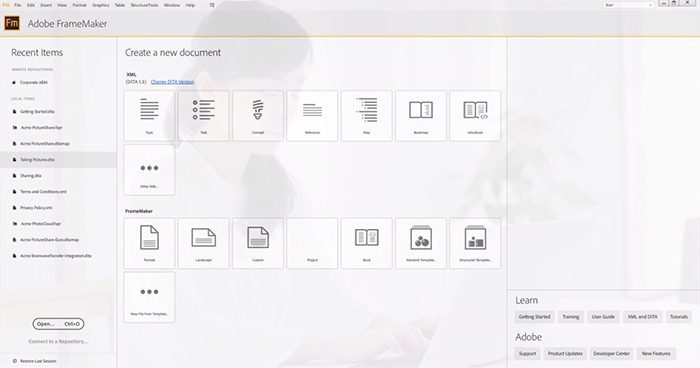The height and width of the screenshot is (368, 700).
Task: Click the Corporate AEM repository icon
Action: click(14, 83)
